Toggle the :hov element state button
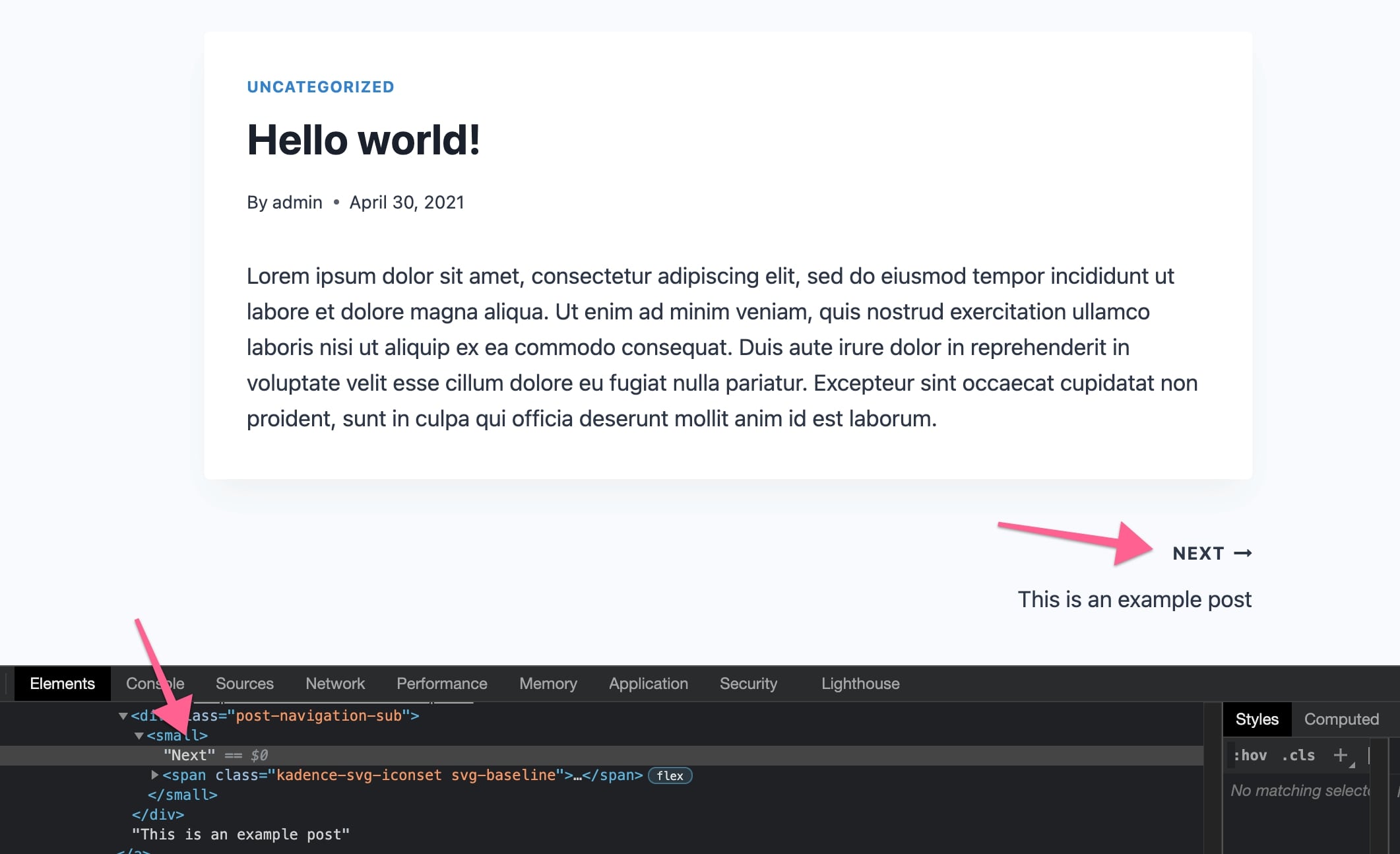The height and width of the screenshot is (854, 1400). click(x=1250, y=755)
